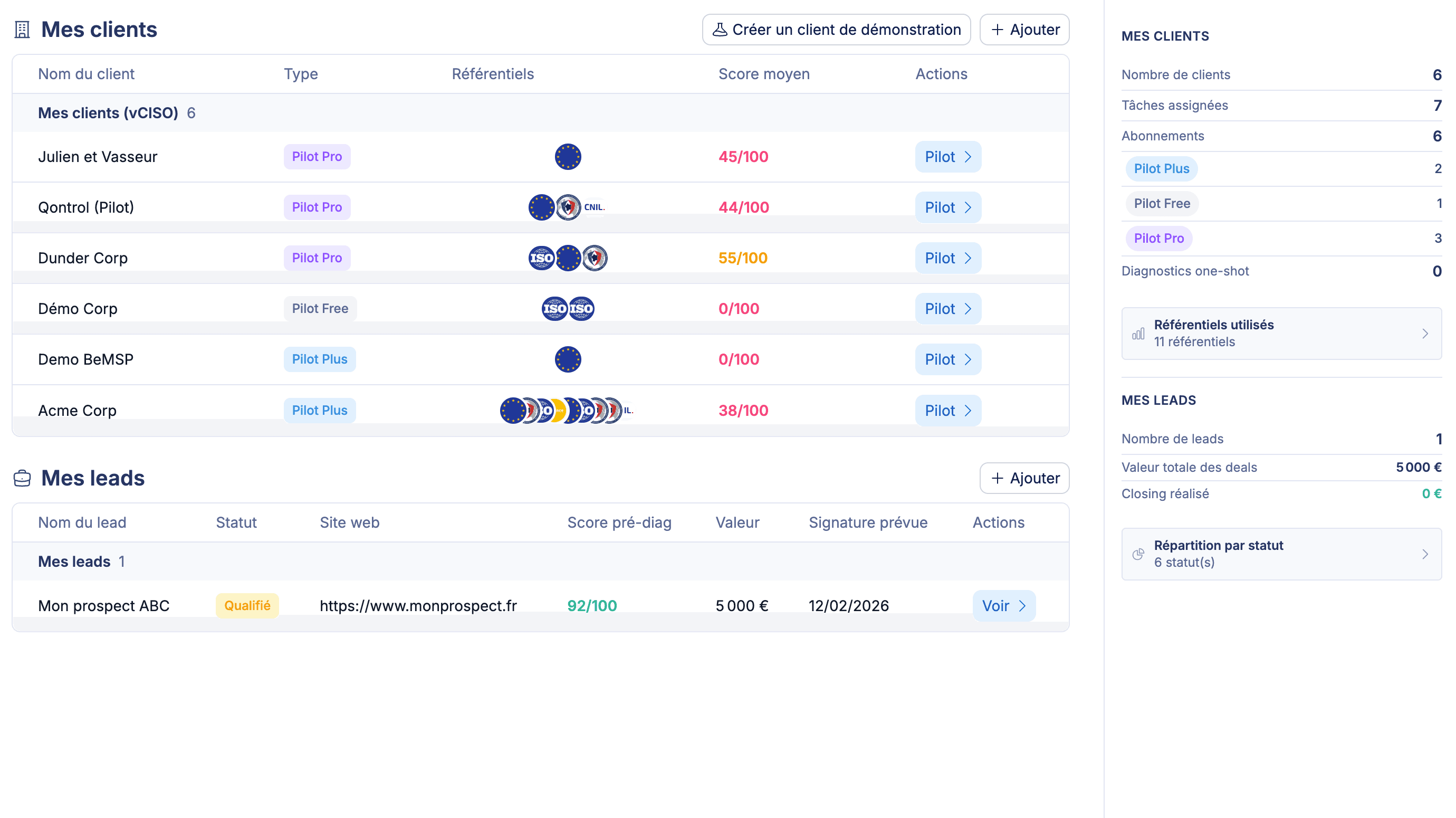Click Voir for Mon prospect ABC
1456x818 pixels.
(x=1003, y=605)
